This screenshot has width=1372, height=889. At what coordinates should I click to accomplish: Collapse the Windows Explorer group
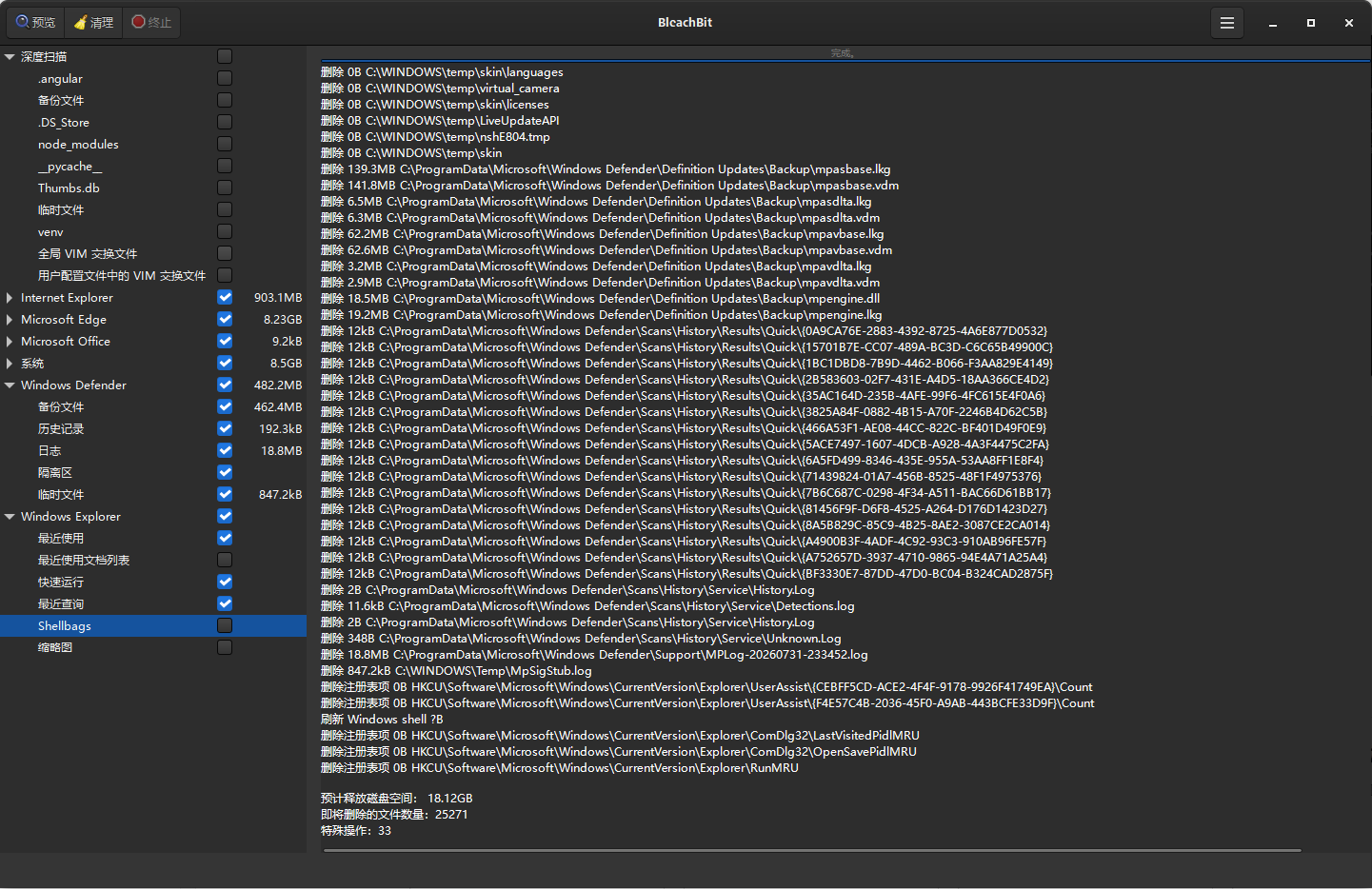(x=10, y=517)
